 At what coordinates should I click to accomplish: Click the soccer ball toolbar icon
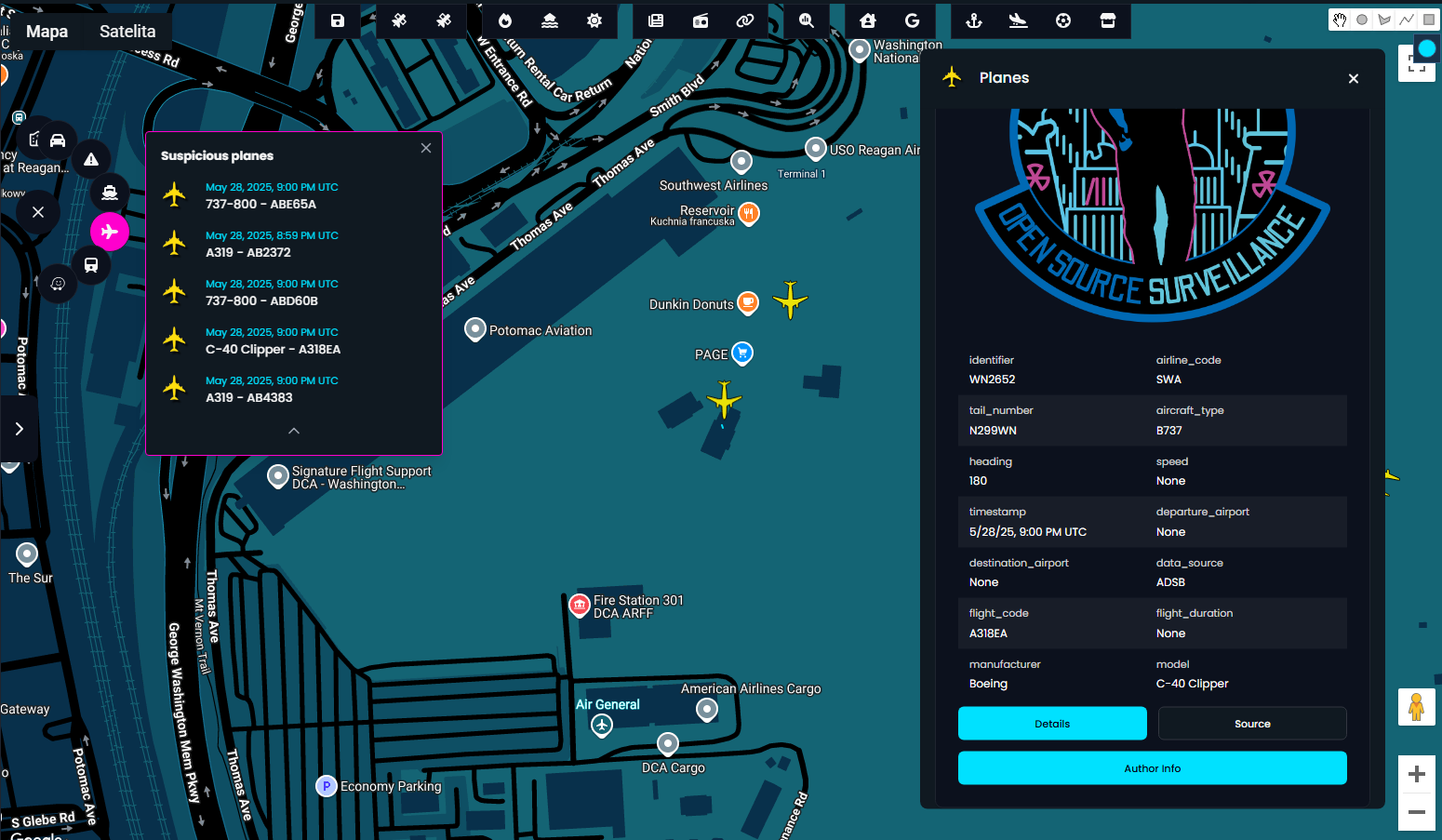1063,20
